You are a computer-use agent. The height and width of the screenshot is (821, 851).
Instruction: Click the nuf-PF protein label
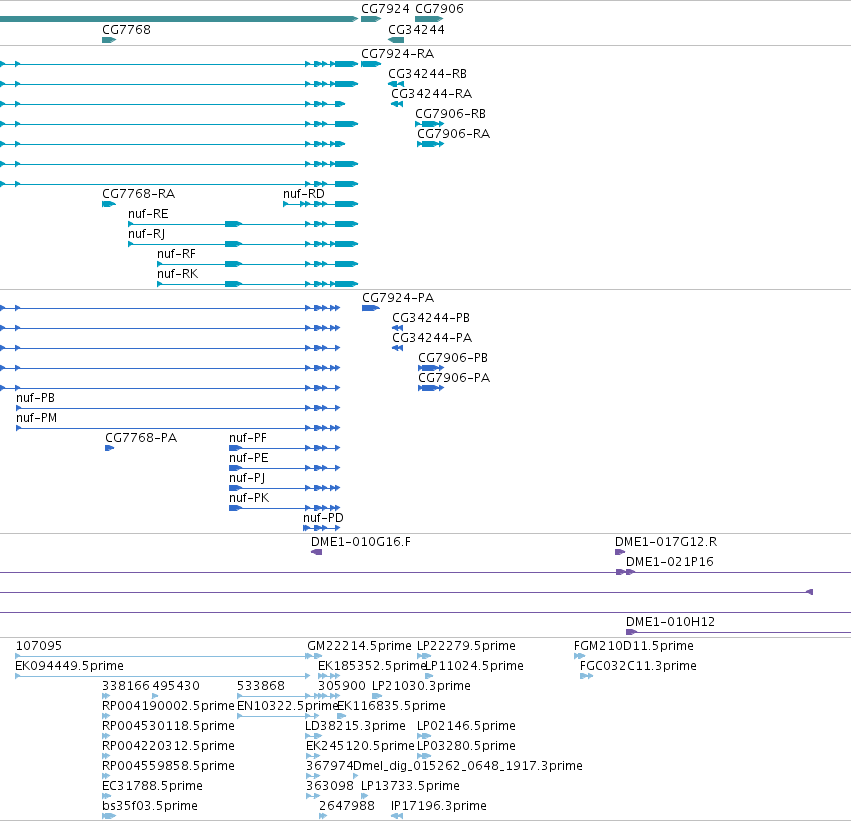point(248,438)
